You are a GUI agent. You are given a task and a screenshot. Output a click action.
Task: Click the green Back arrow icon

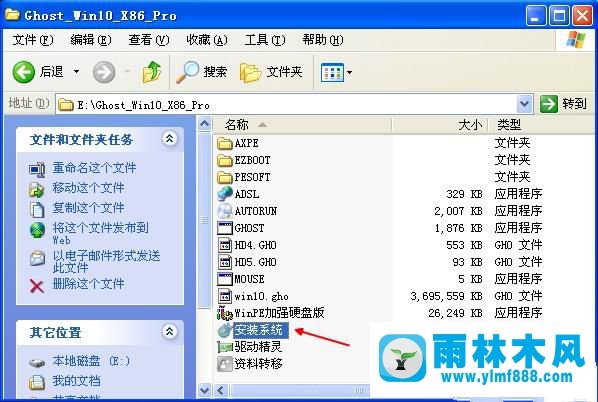(24, 72)
